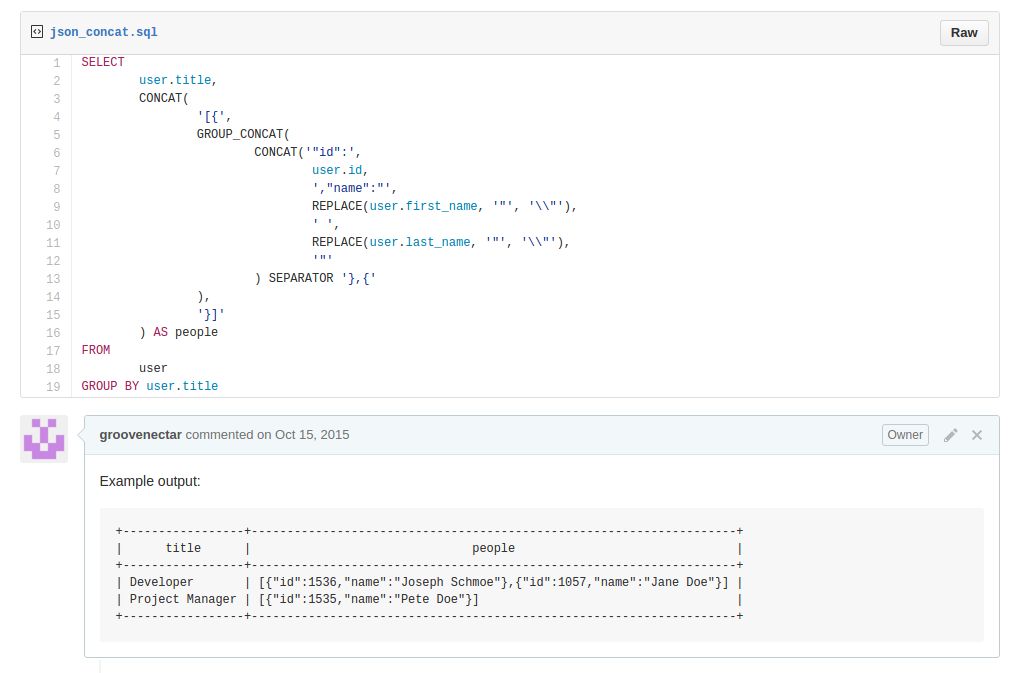Select line number 1 in the gutter
The width and height of the screenshot is (1024, 673).
pyautogui.click(x=57, y=63)
